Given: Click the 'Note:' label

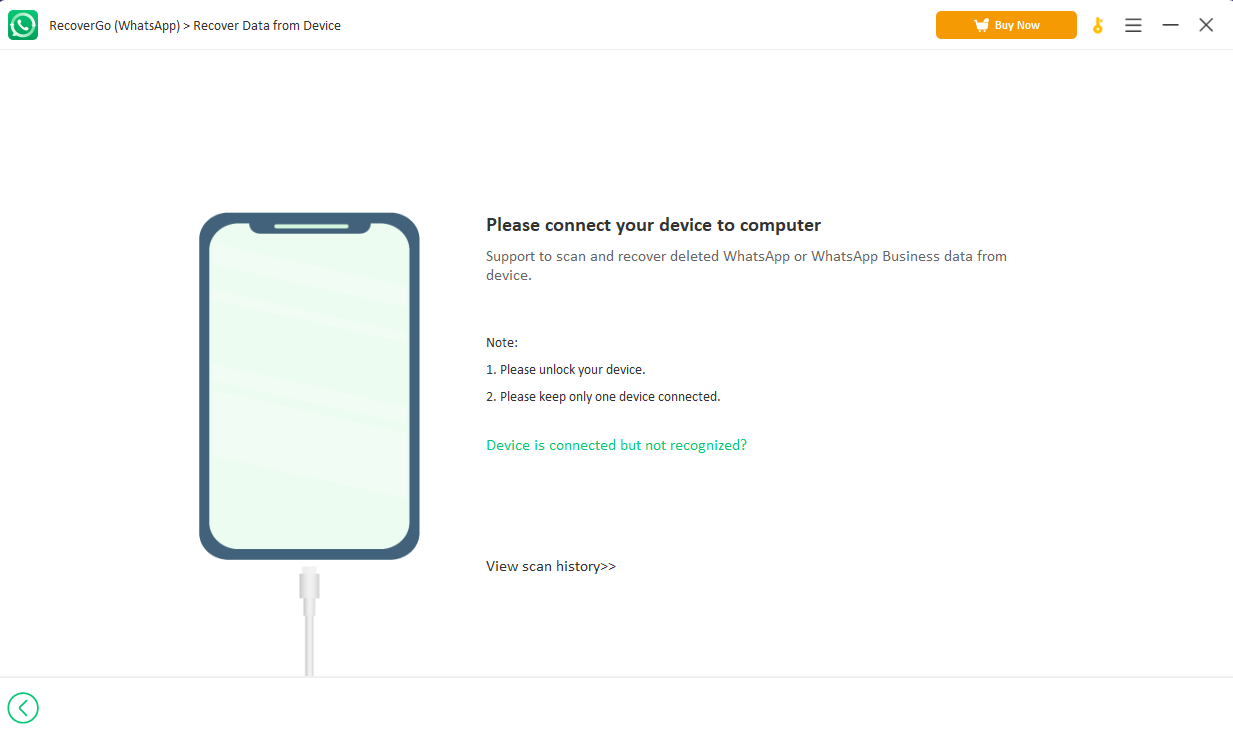Looking at the screenshot, I should [502, 342].
